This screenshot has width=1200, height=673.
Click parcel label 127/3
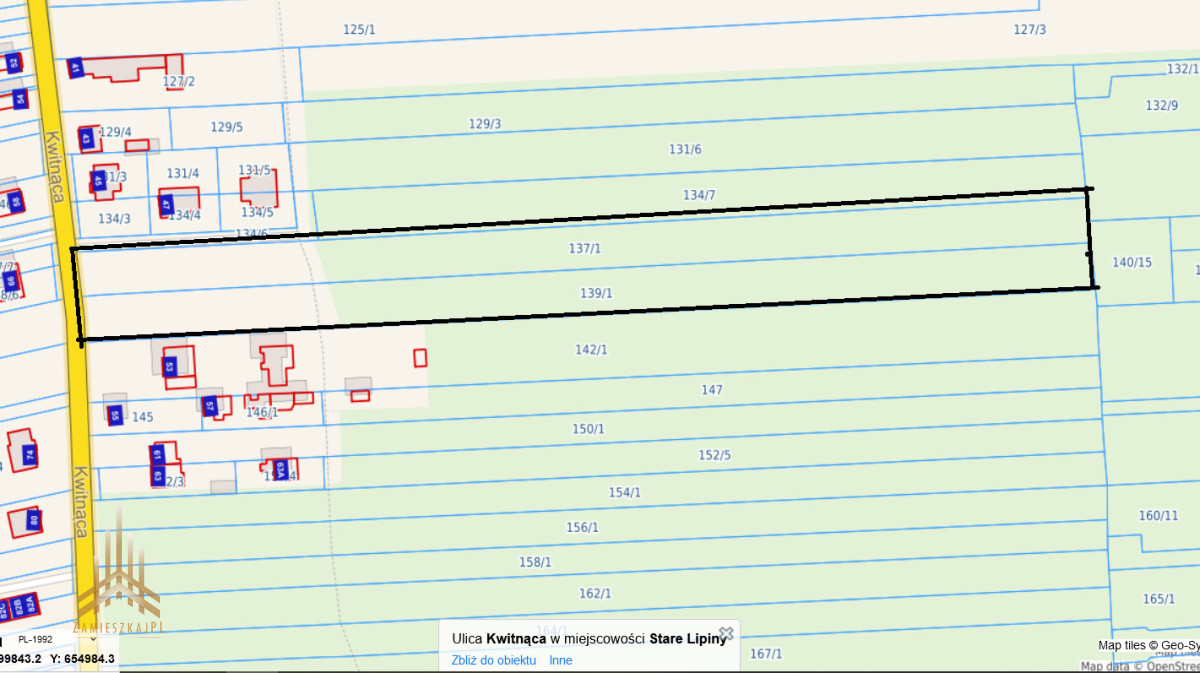(1030, 30)
